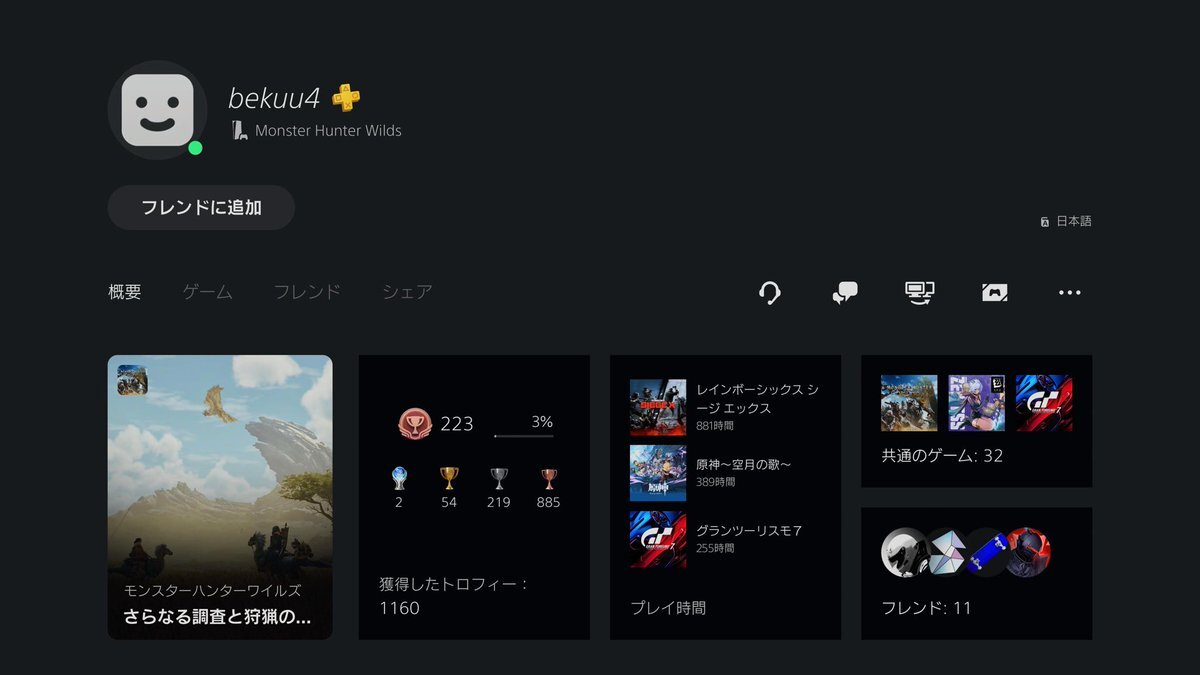Open the フレンド tab
Screen dimensions: 1200x675
click(x=307, y=292)
